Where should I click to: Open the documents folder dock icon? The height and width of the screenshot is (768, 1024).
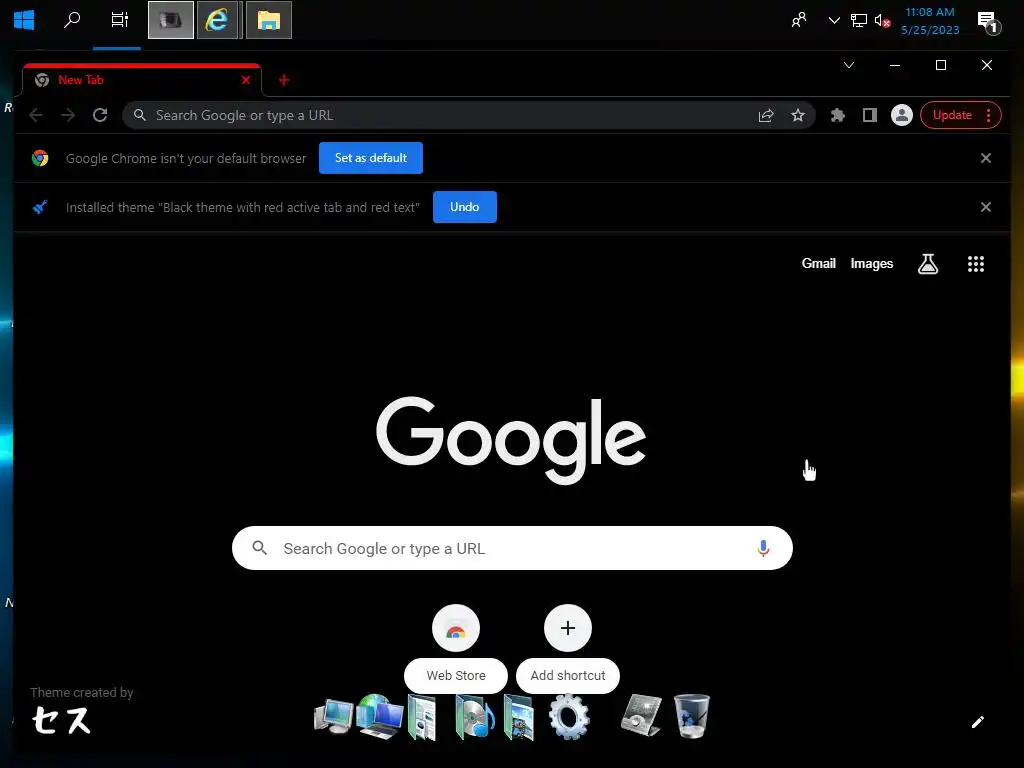[x=422, y=717]
